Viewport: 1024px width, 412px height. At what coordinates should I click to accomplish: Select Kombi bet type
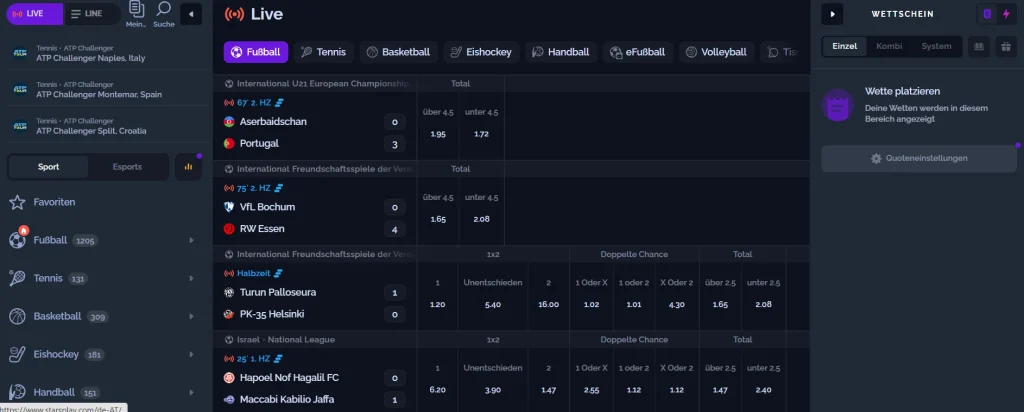[889, 47]
